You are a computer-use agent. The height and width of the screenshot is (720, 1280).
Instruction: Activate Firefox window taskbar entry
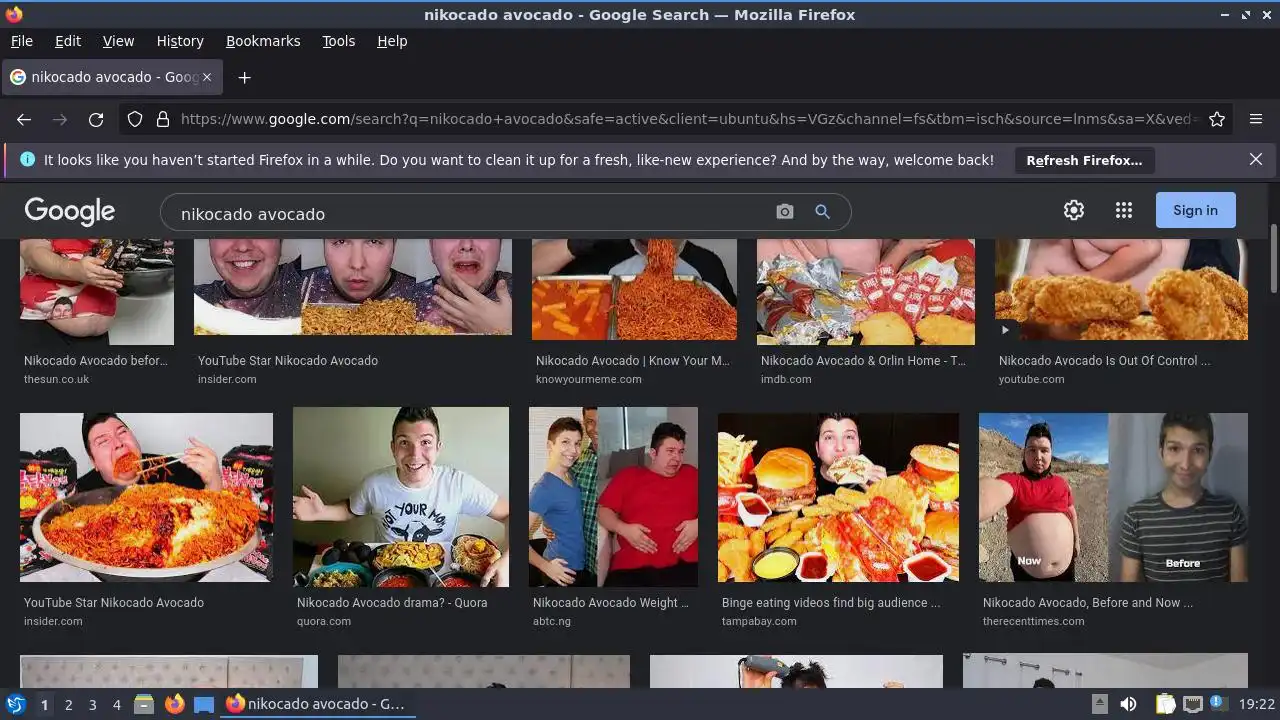pos(317,704)
